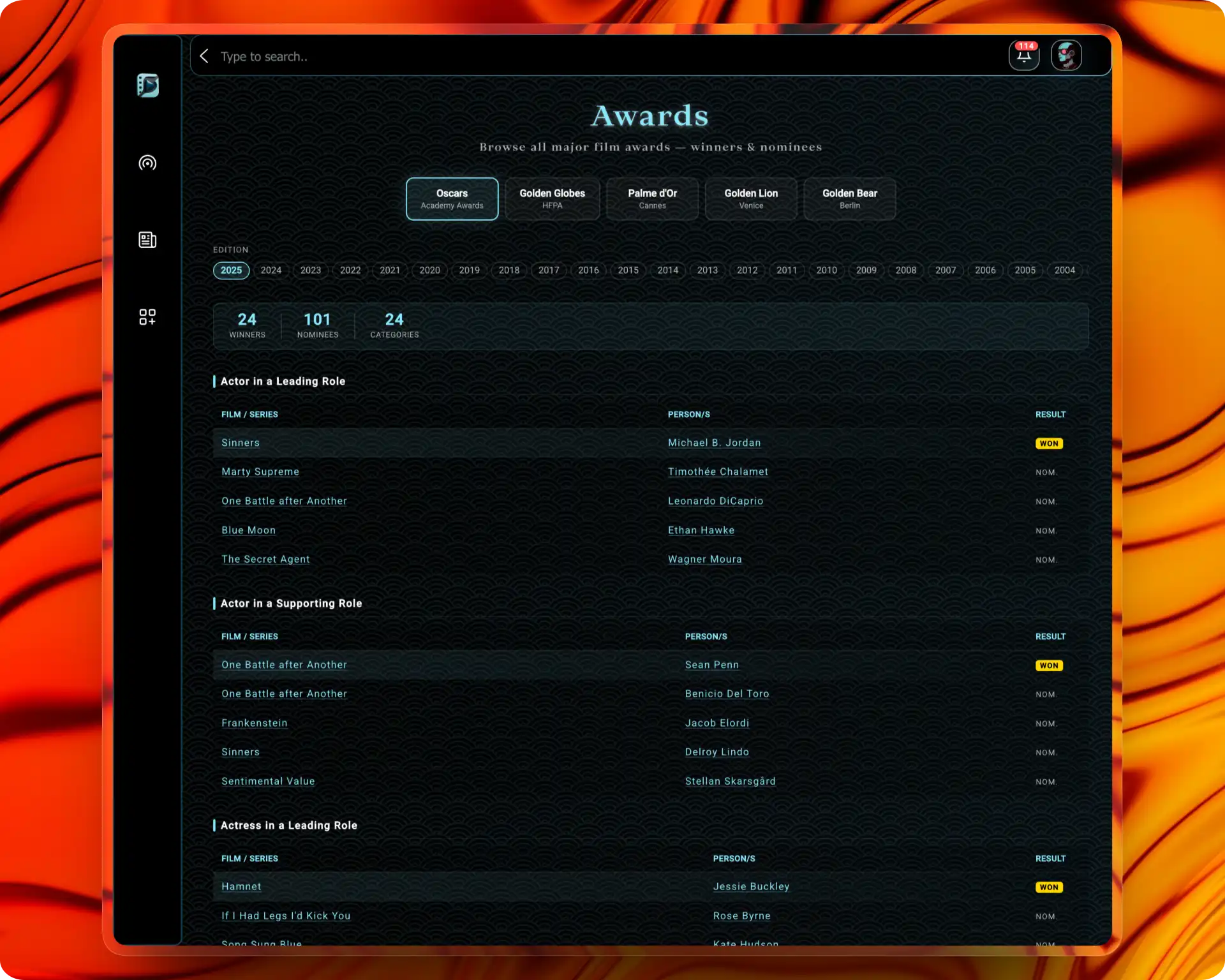Choose the 2010 edition chip

coord(826,270)
